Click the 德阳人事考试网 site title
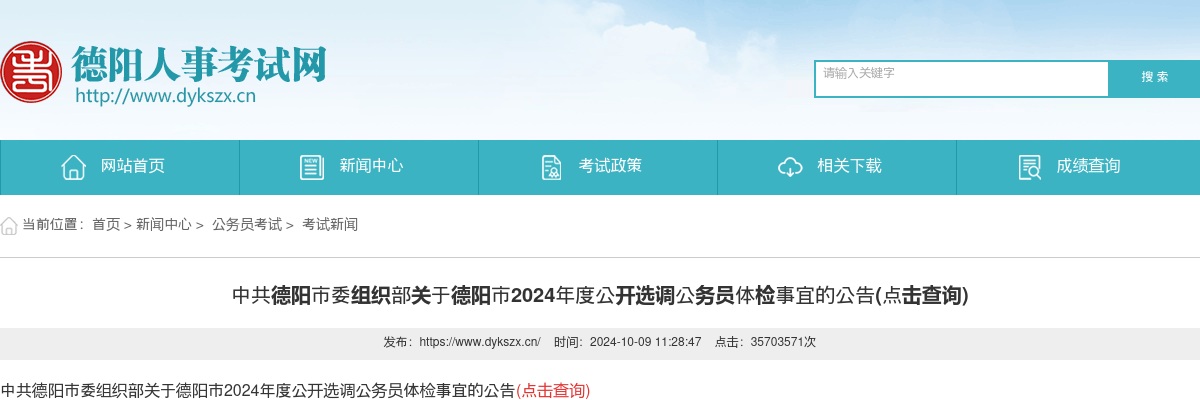1200x400 pixels. [198, 64]
